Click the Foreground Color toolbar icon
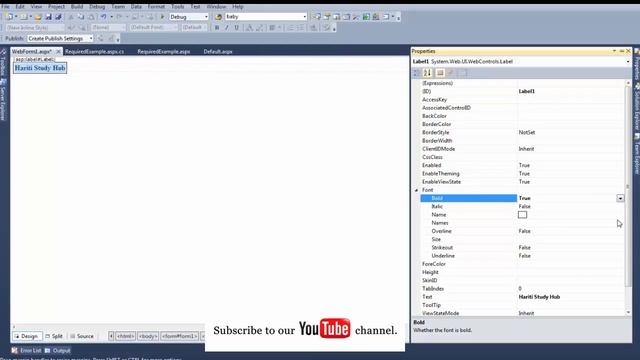This screenshot has width=640, height=360. click(249, 28)
